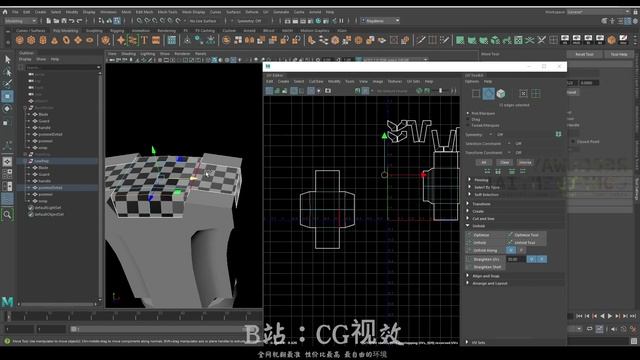Open the Shading menu in the viewport panel
This screenshot has height=360, width=640.
coord(128,53)
